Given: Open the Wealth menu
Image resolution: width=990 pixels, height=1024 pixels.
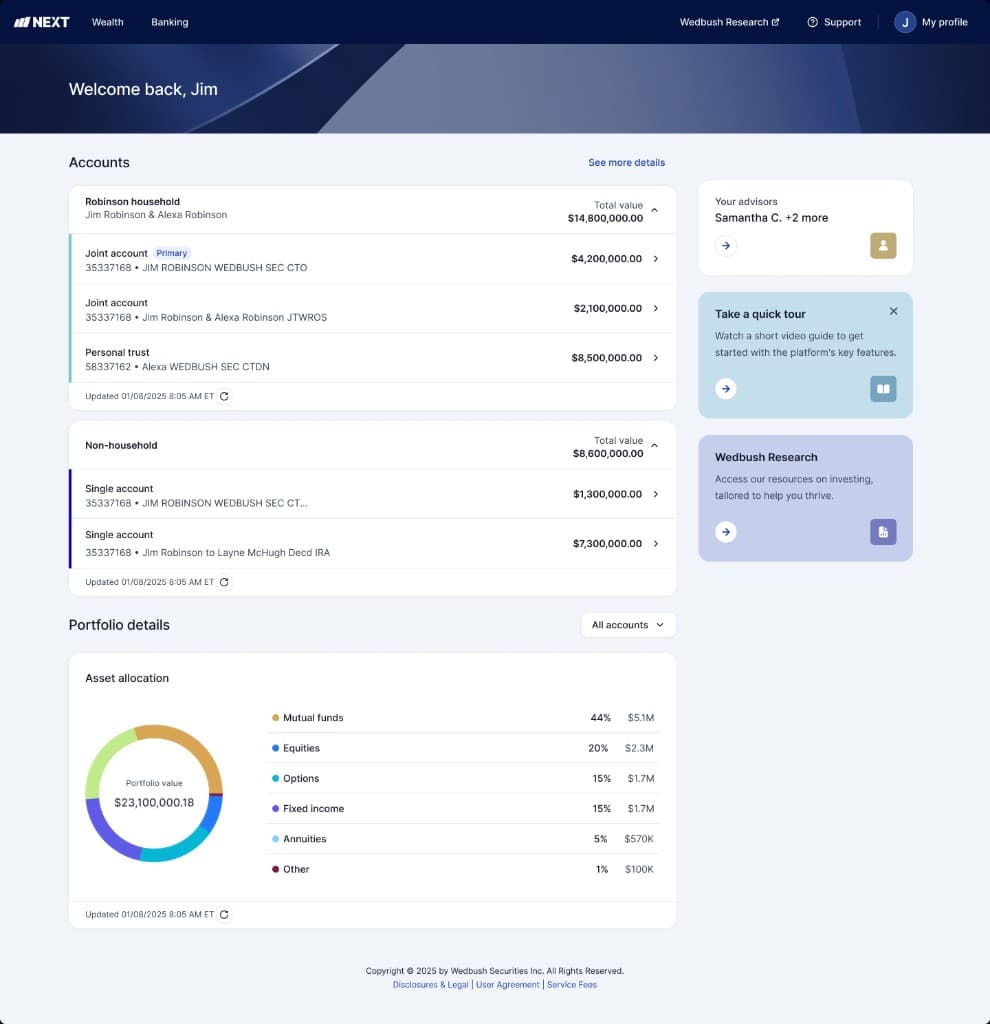Looking at the screenshot, I should click(x=107, y=22).
